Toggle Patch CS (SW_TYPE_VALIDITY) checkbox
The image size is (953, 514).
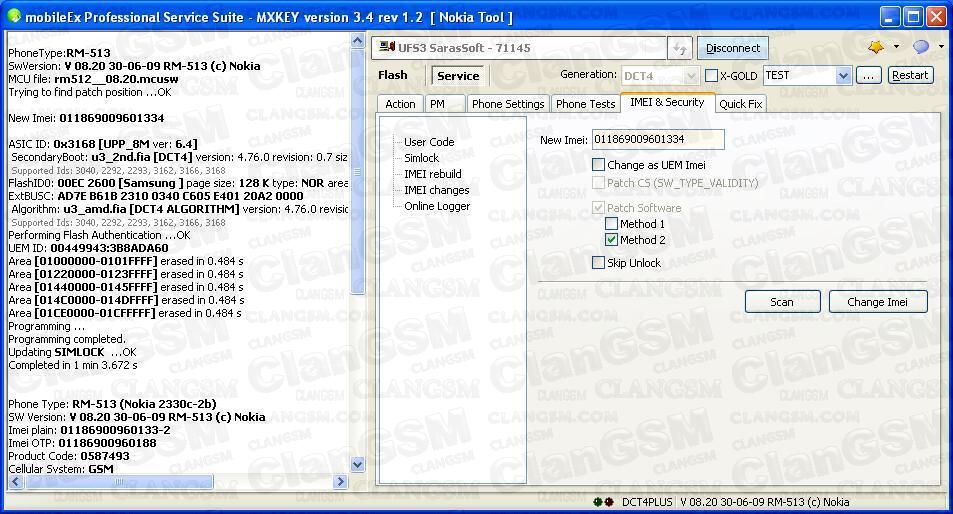[599, 183]
